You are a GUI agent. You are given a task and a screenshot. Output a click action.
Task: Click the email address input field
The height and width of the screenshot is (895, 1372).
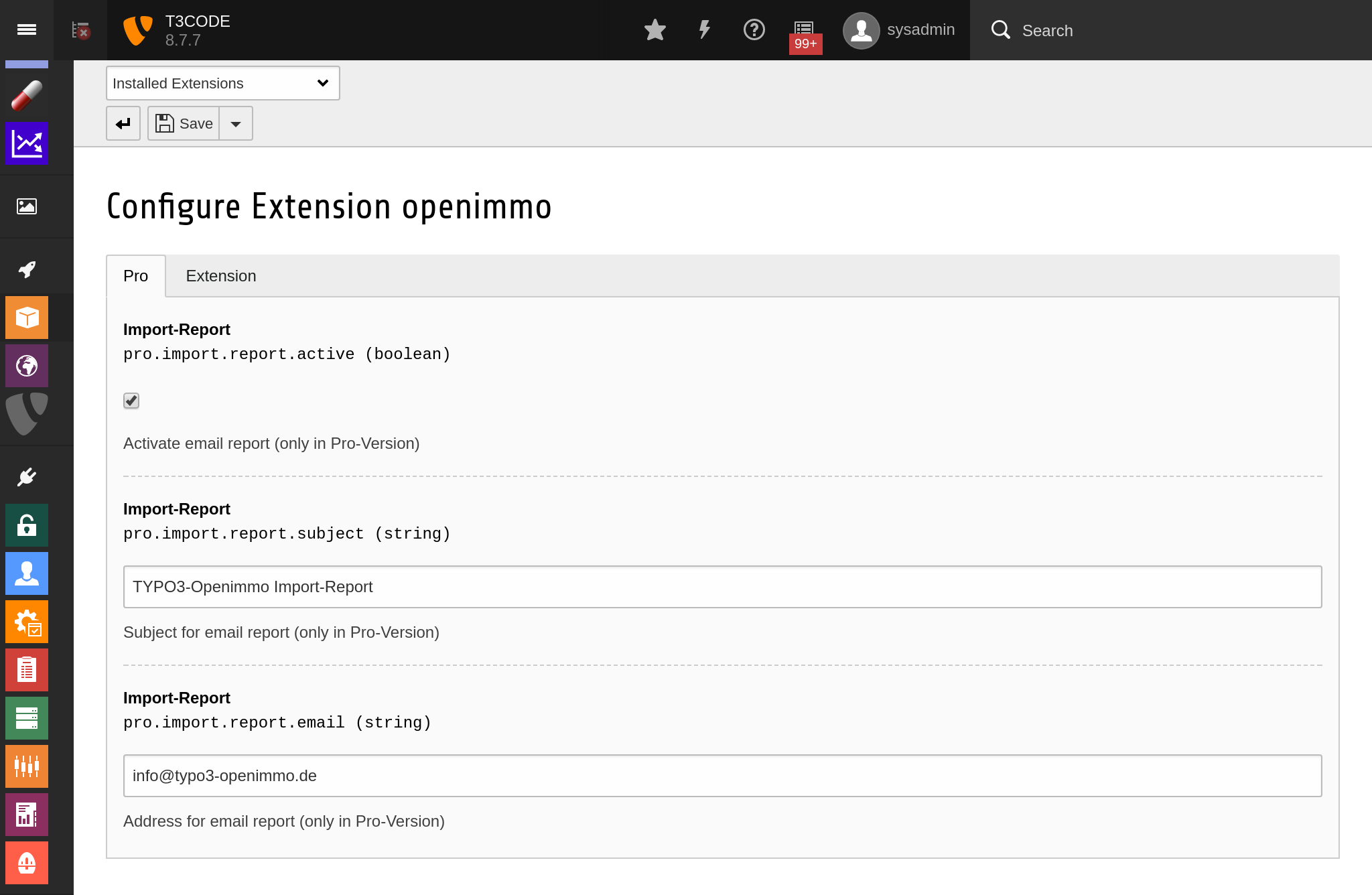coord(723,775)
